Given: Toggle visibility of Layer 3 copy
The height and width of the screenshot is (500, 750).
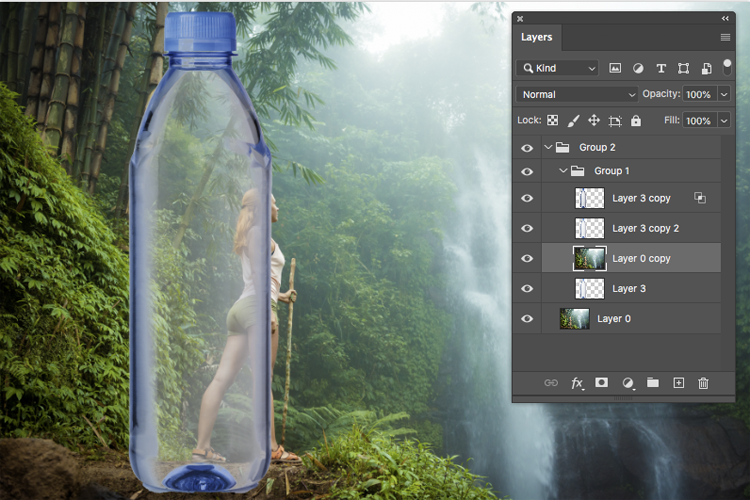Looking at the screenshot, I should pyautogui.click(x=527, y=198).
